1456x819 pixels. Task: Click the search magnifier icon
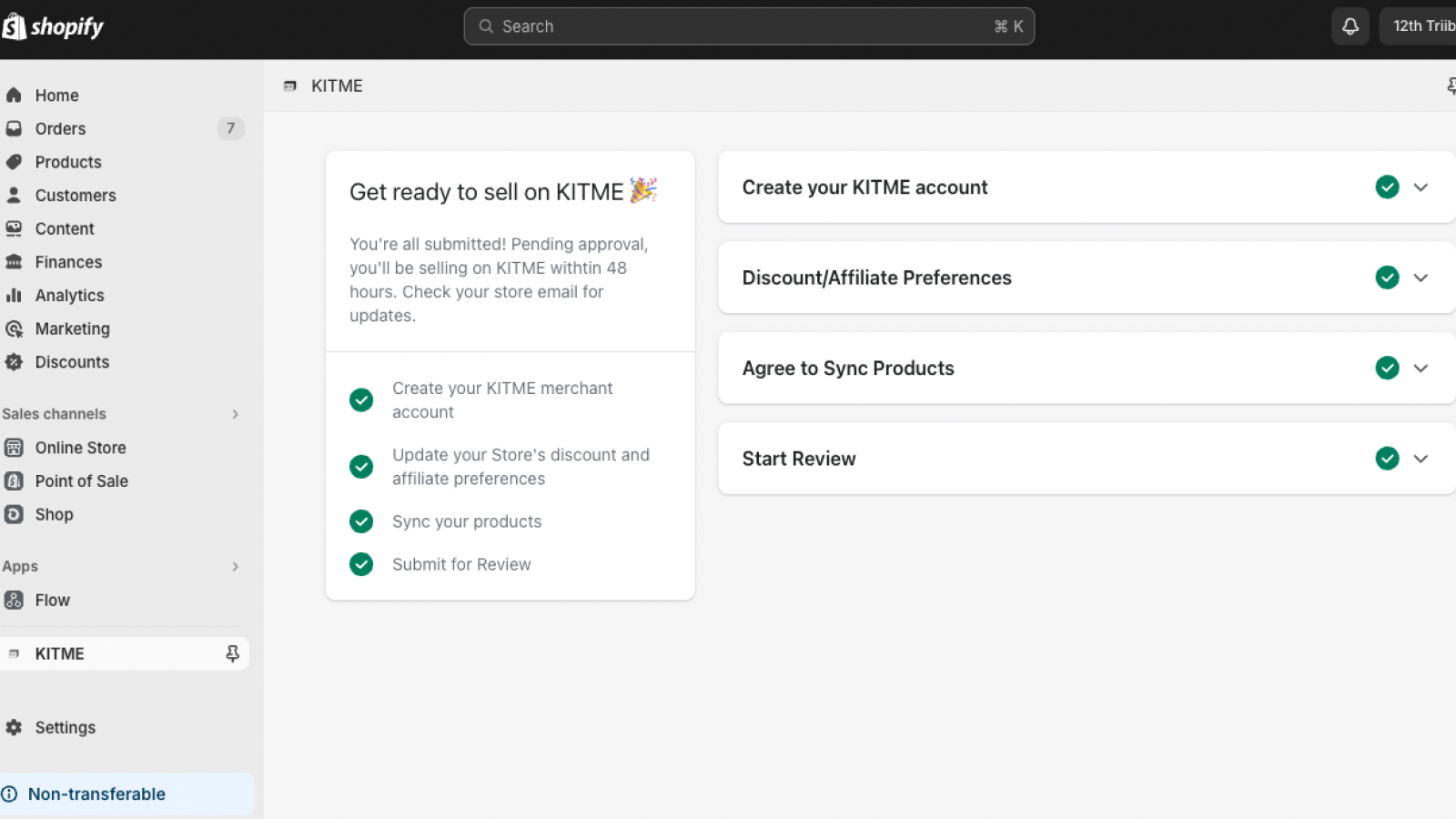(x=486, y=26)
